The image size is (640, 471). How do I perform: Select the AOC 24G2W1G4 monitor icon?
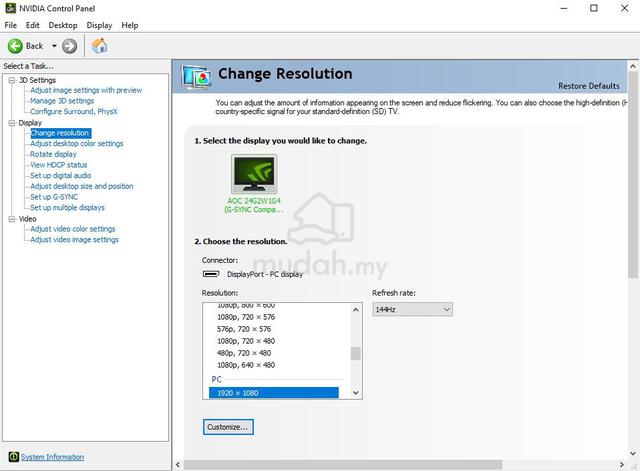[254, 174]
